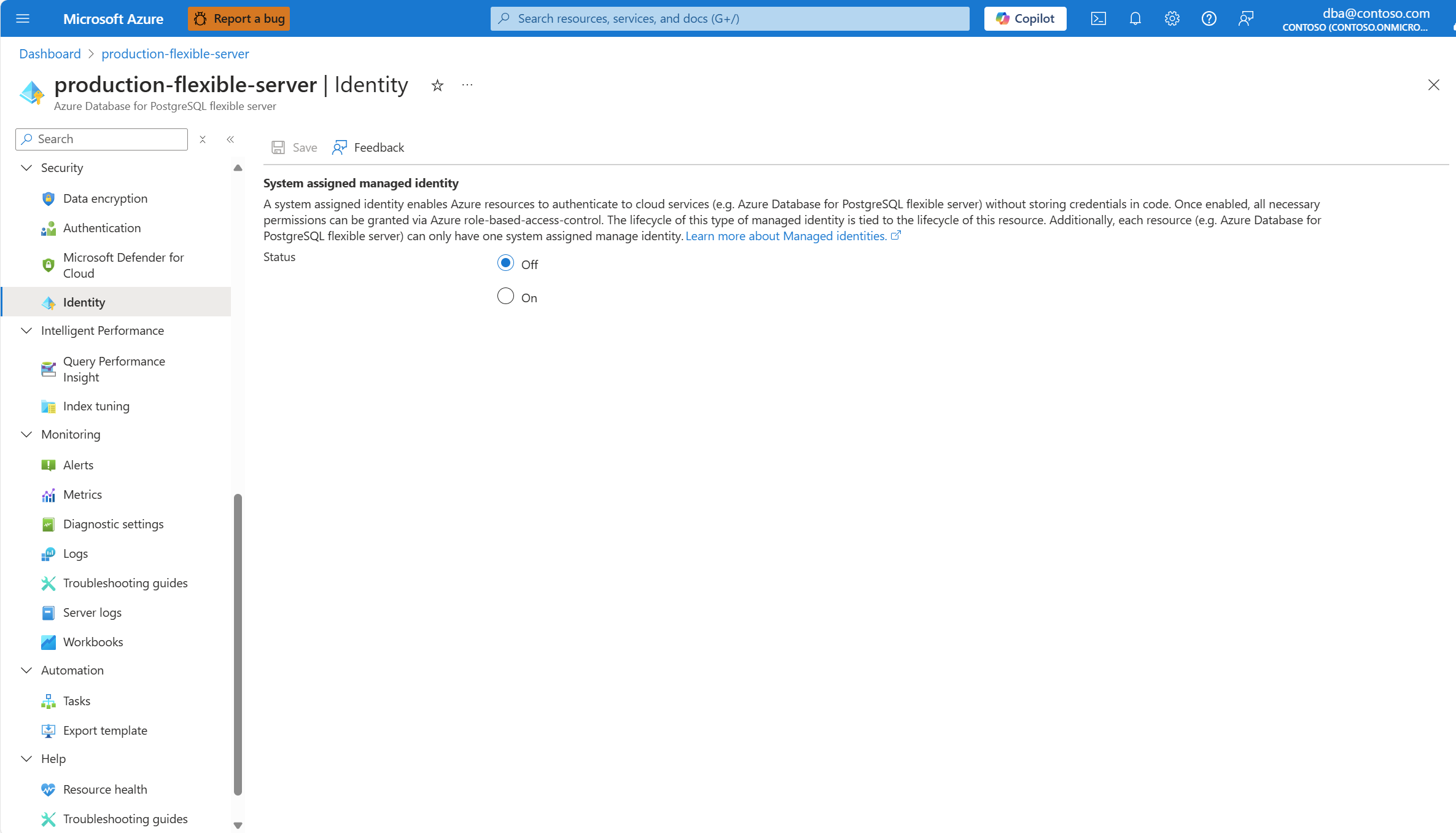Open Microsoft Defender for Cloud
The image size is (1456, 833).
123,265
